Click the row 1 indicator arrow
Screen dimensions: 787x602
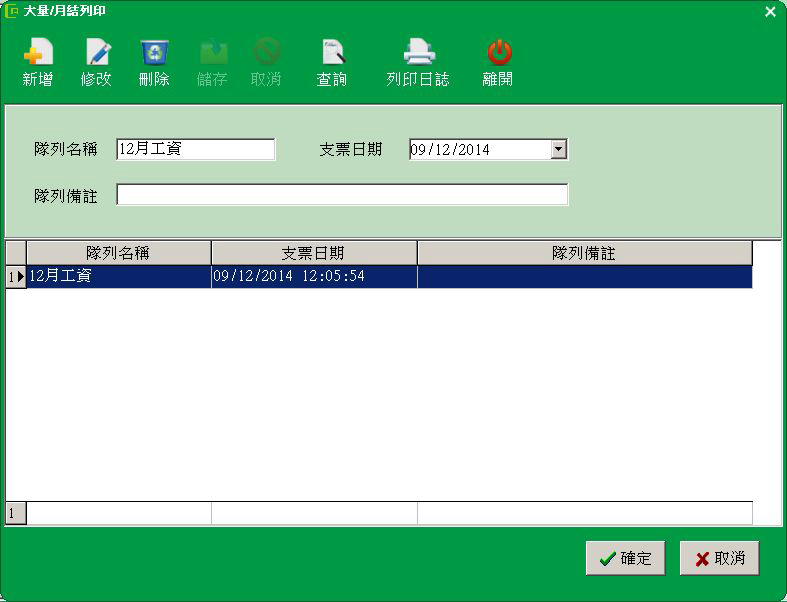point(16,277)
